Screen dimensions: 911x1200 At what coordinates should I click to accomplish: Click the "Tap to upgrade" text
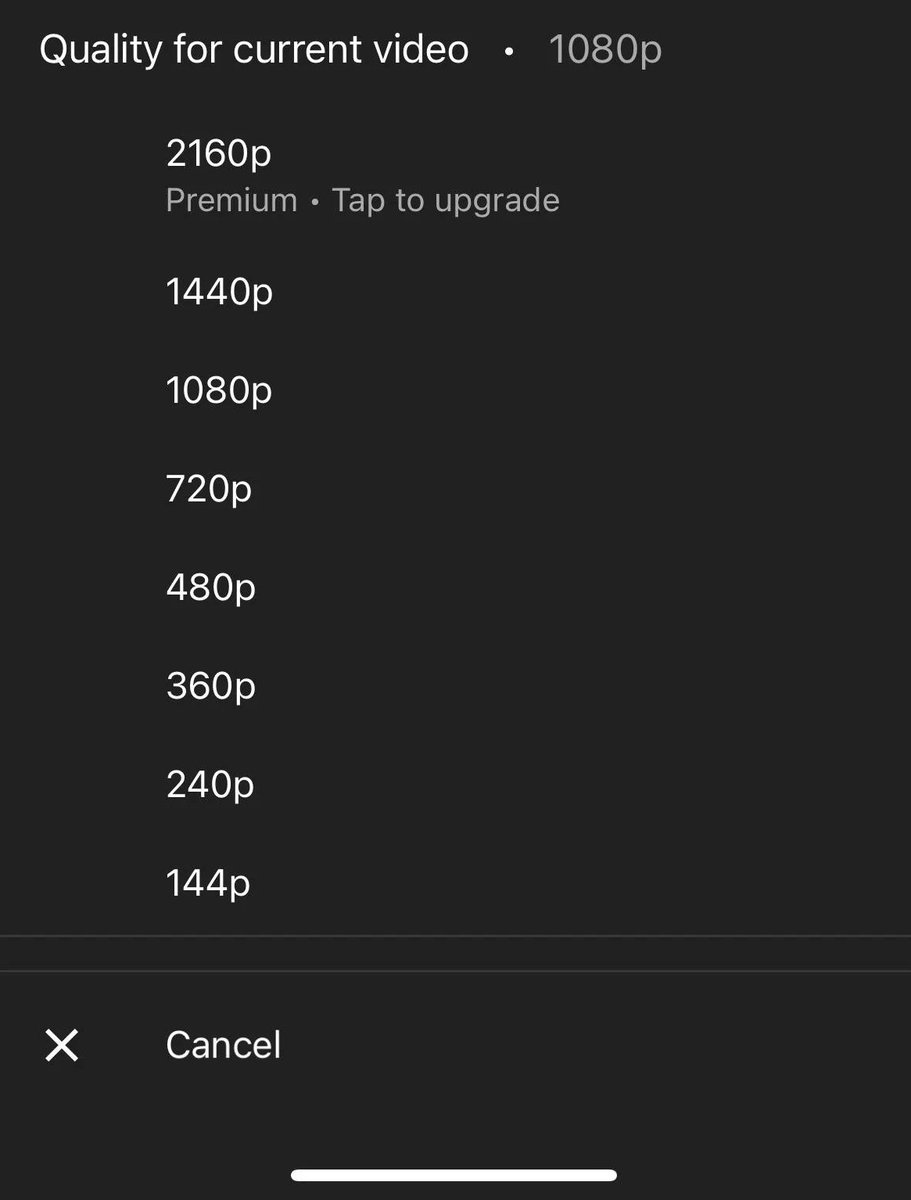tap(446, 200)
